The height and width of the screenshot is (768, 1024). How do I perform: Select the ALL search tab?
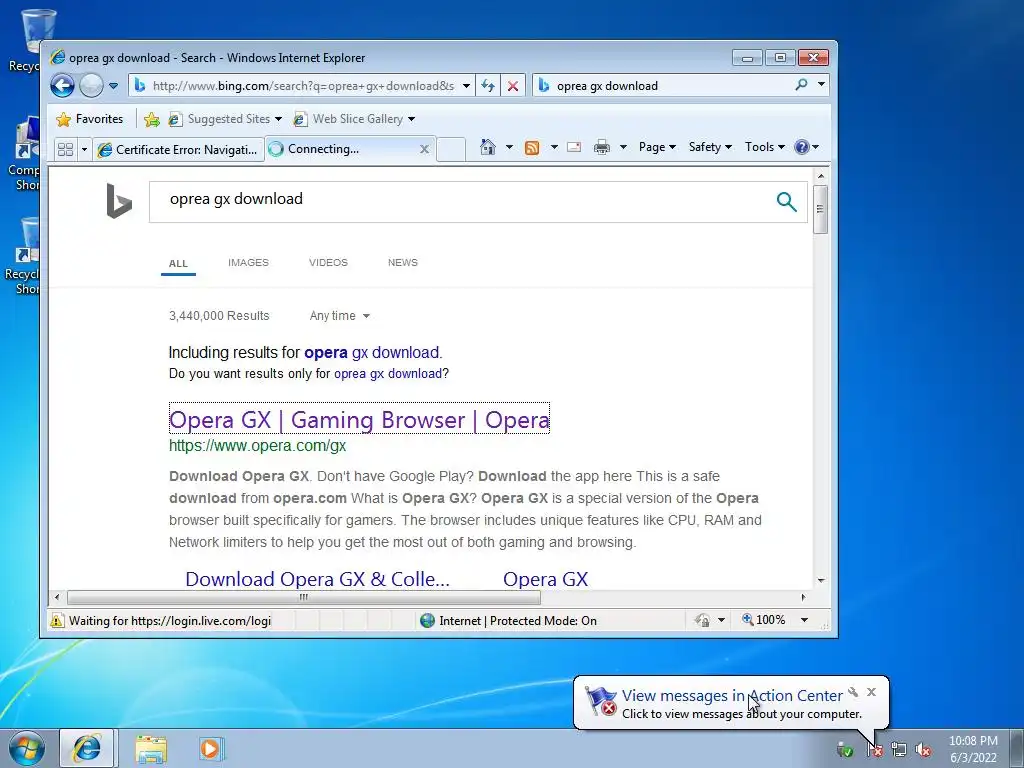178,263
